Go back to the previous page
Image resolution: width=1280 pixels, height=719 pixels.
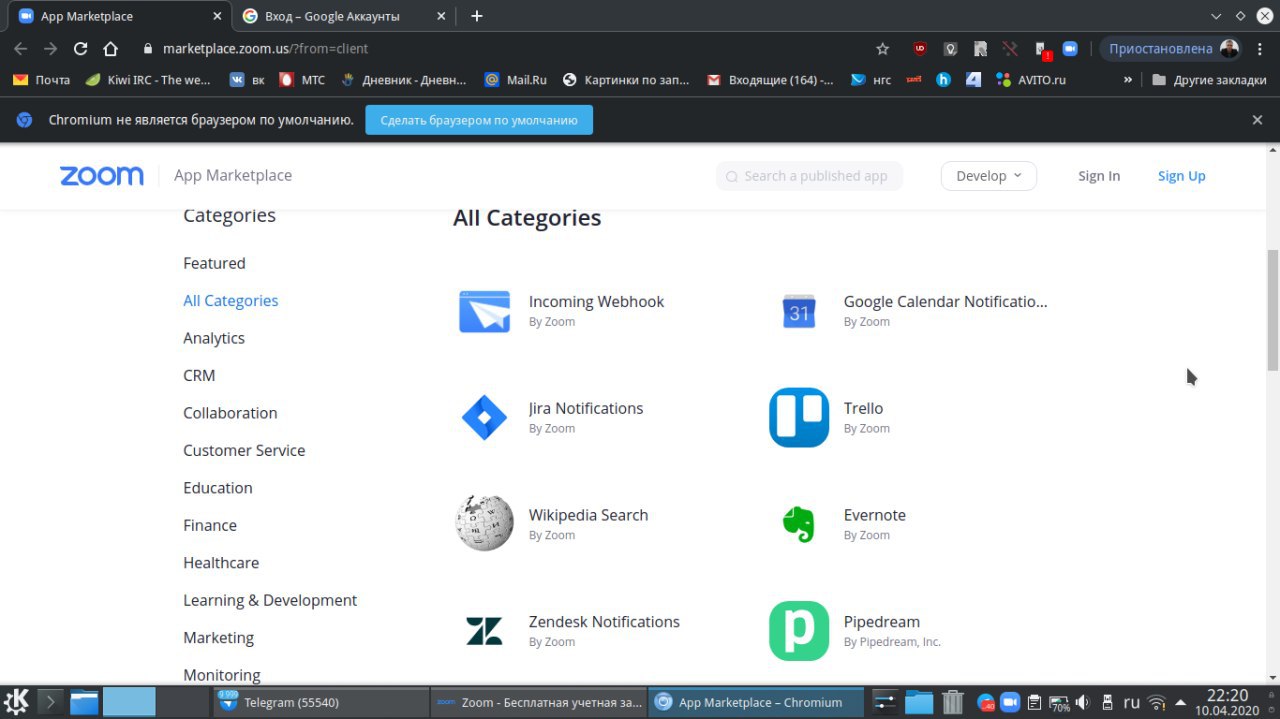pos(20,48)
